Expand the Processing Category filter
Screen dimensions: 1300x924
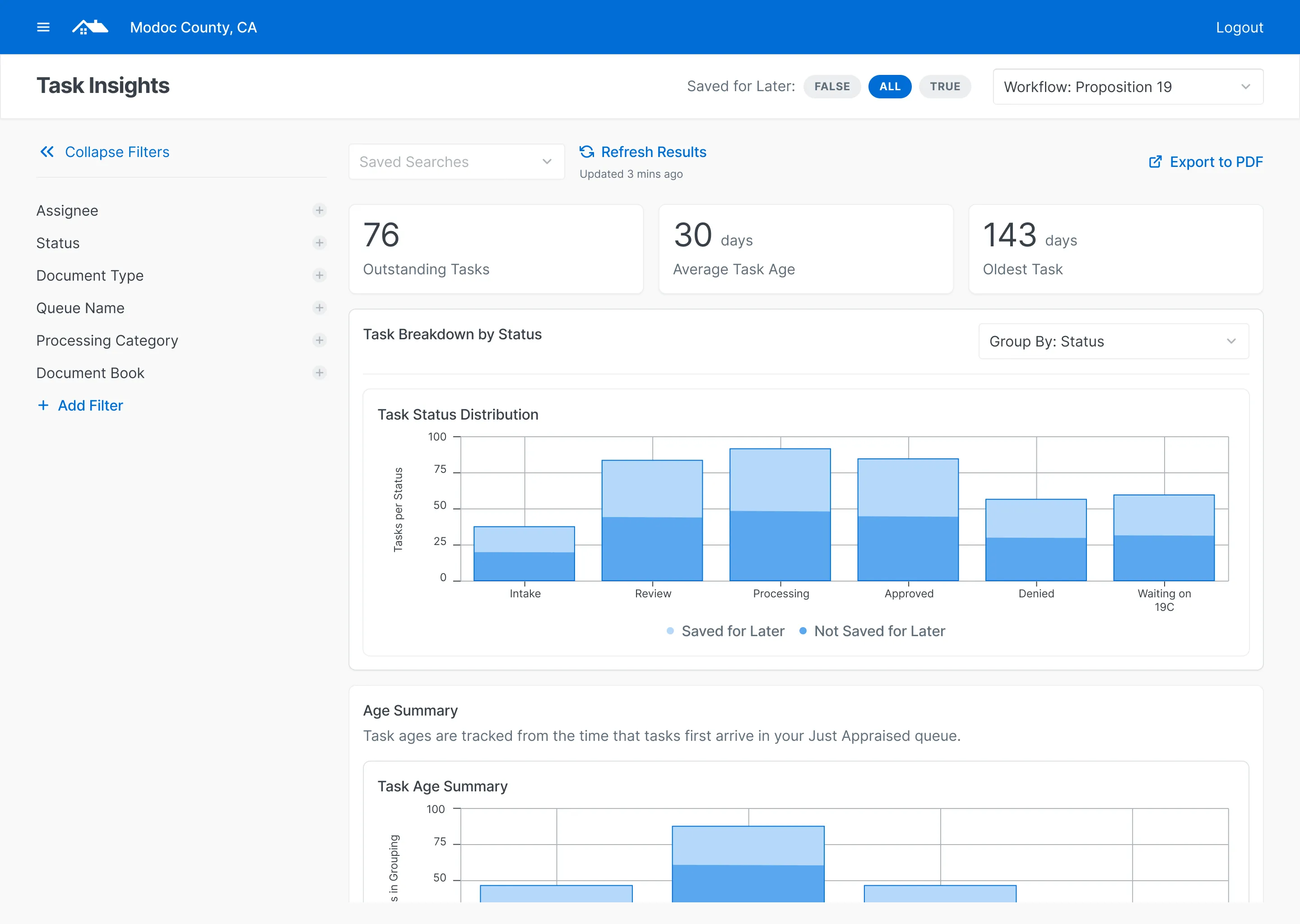[319, 340]
